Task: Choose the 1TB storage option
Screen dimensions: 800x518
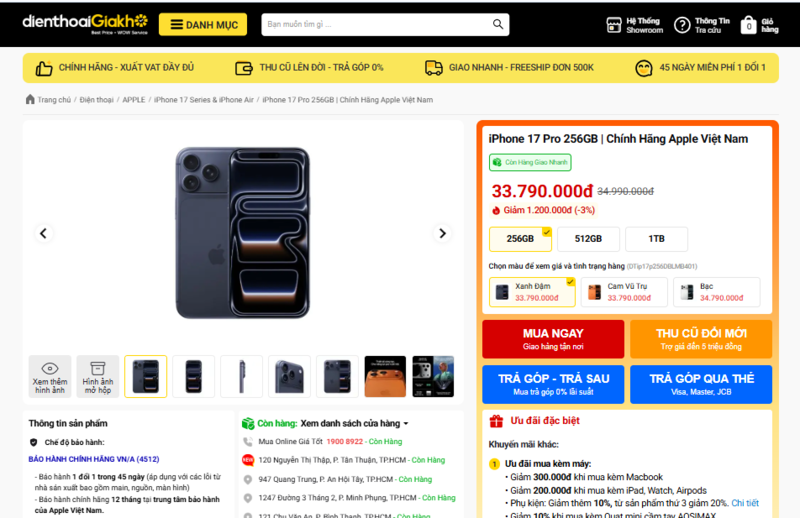Action: pyautogui.click(x=656, y=239)
